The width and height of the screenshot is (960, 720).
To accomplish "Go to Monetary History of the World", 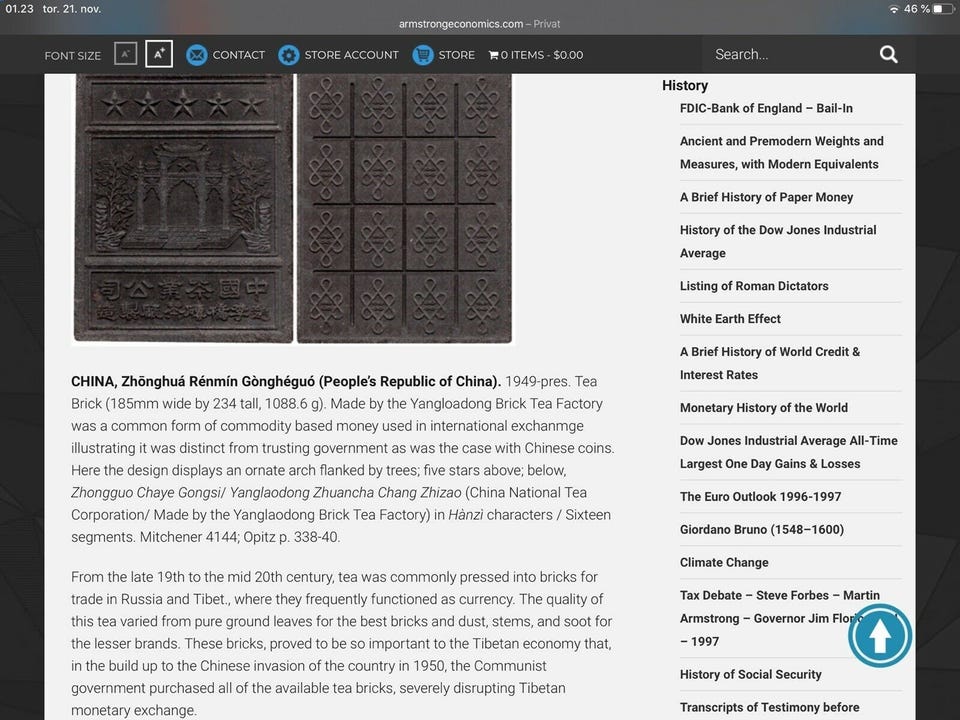I will click(x=763, y=408).
